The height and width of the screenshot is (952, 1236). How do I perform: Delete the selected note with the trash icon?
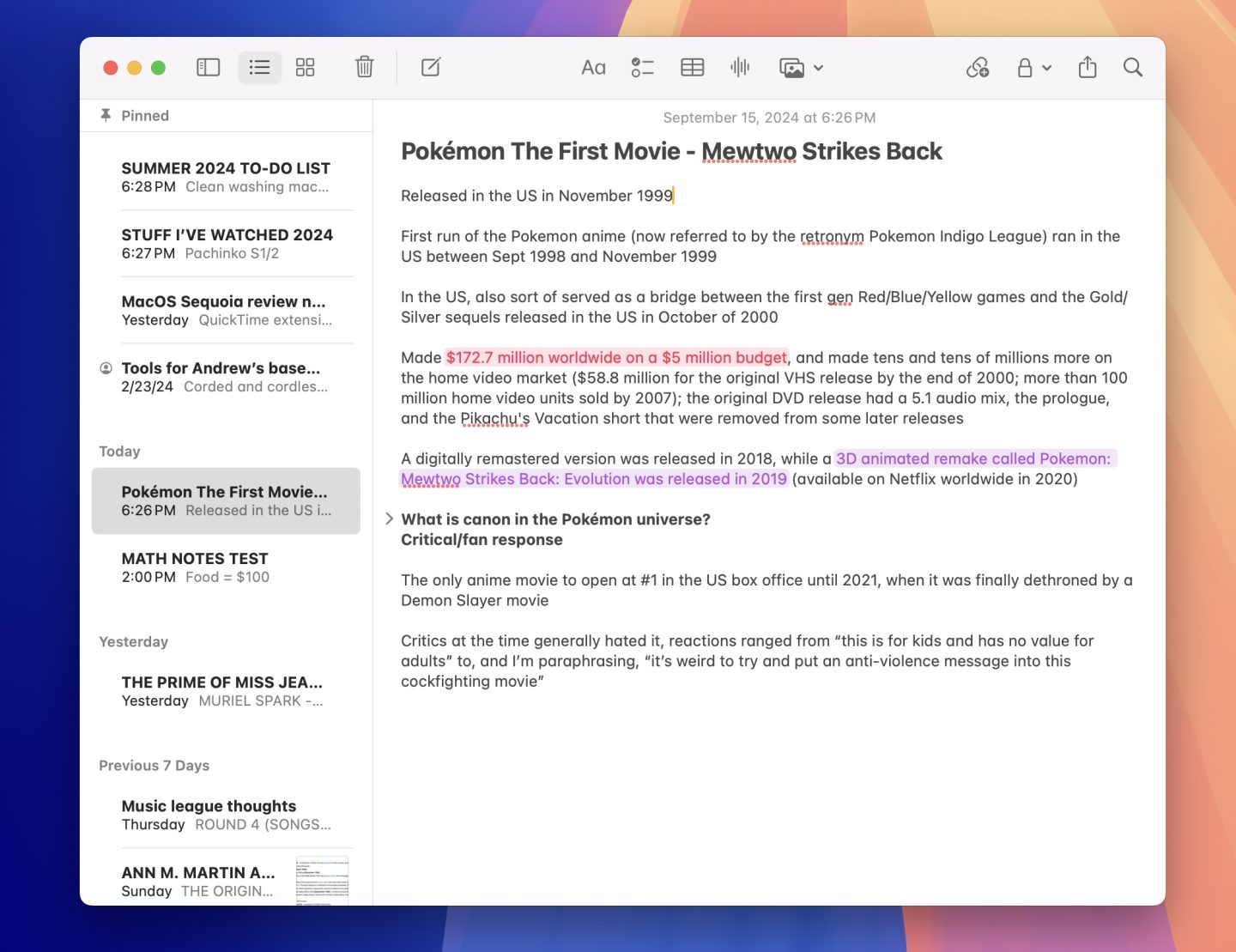[365, 68]
